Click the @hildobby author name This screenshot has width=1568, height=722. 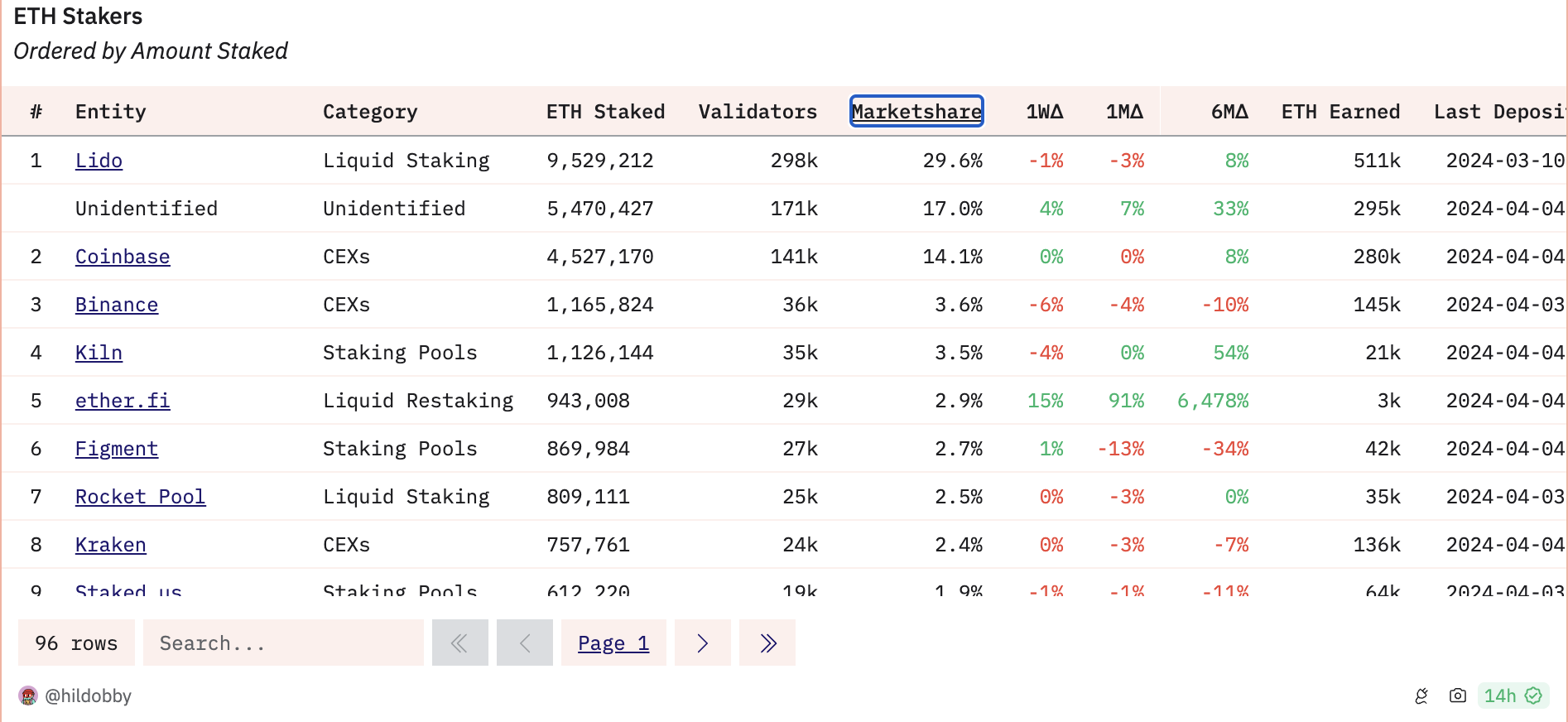click(x=89, y=696)
